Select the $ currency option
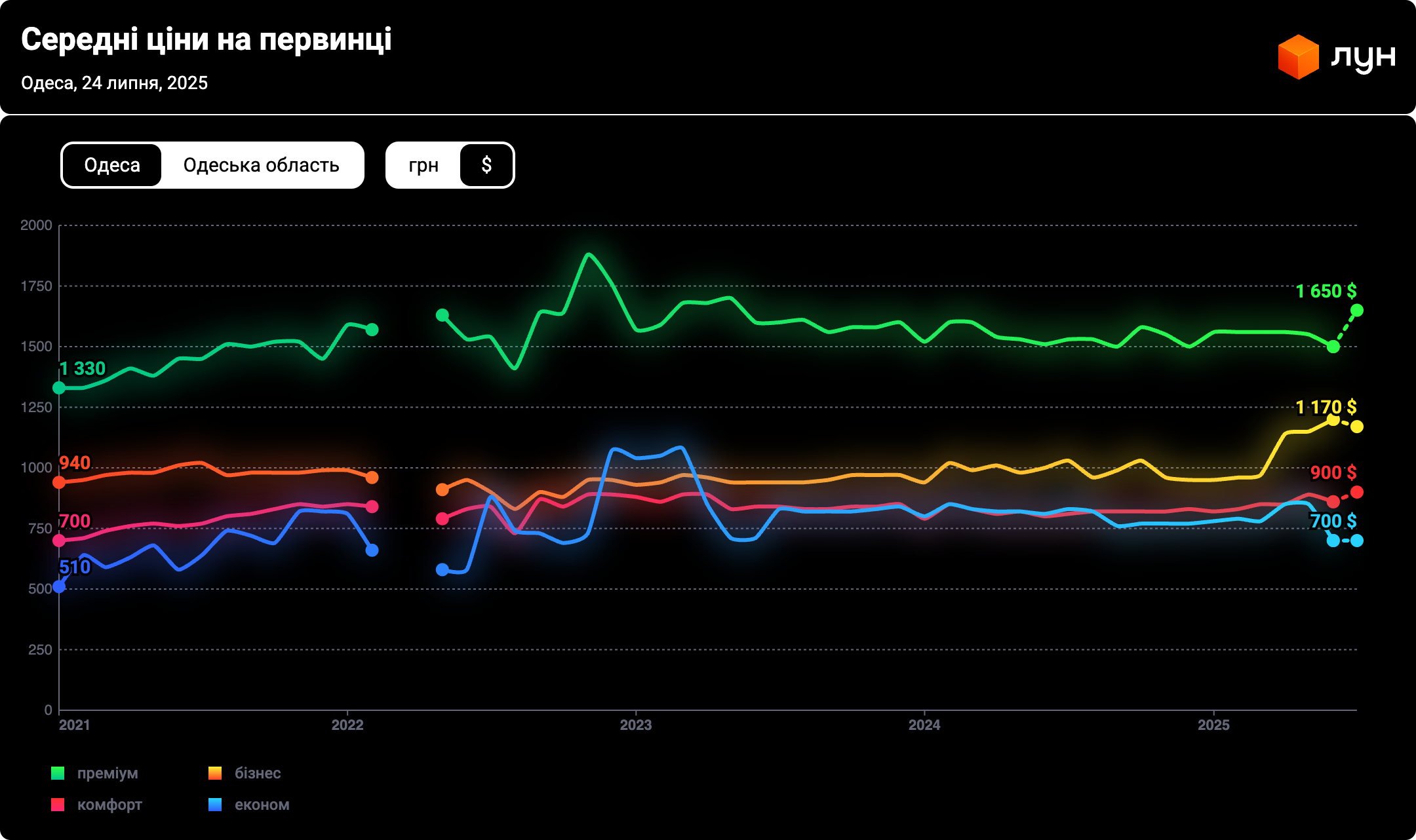 (x=486, y=165)
